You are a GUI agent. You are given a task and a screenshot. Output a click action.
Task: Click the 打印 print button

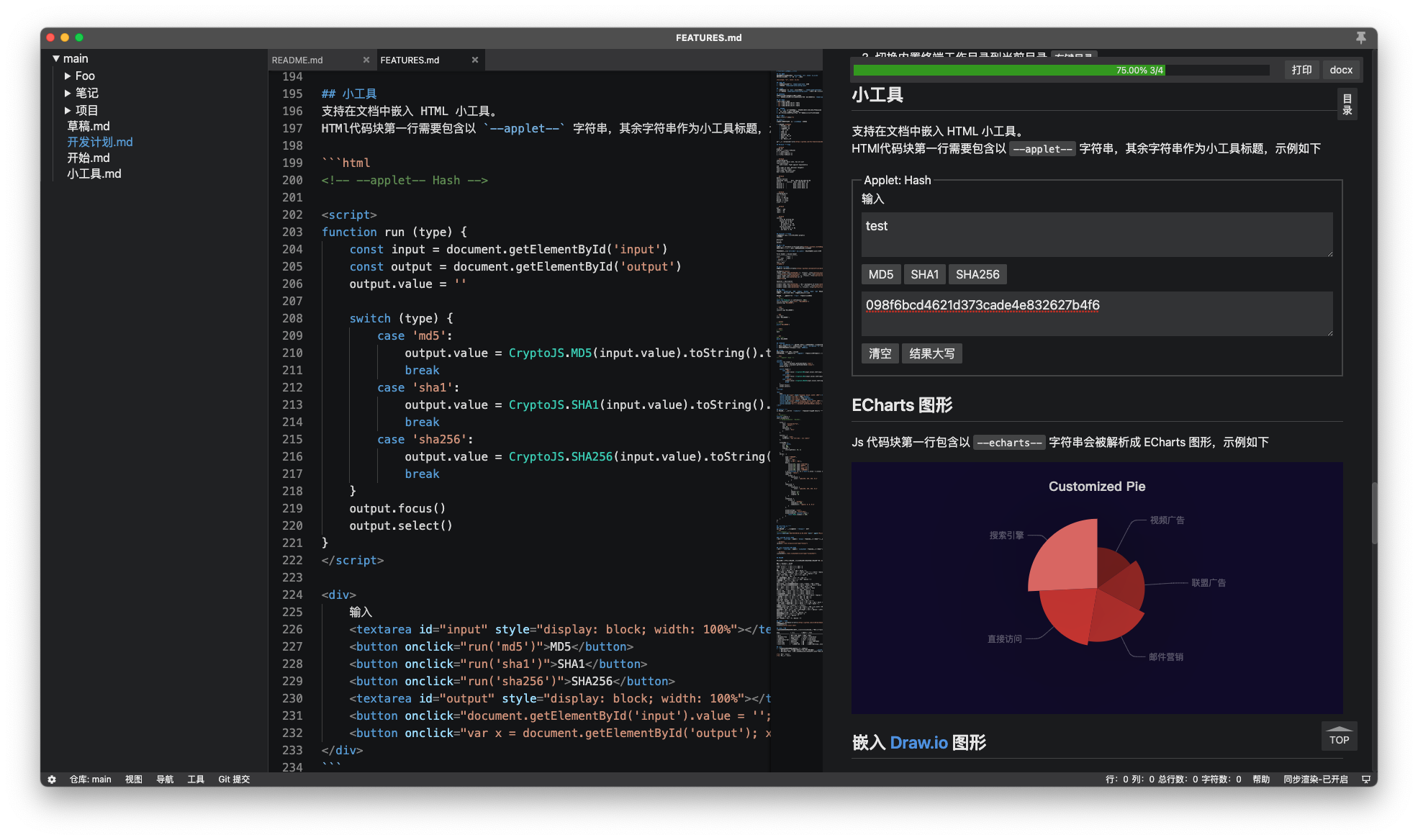point(1301,70)
